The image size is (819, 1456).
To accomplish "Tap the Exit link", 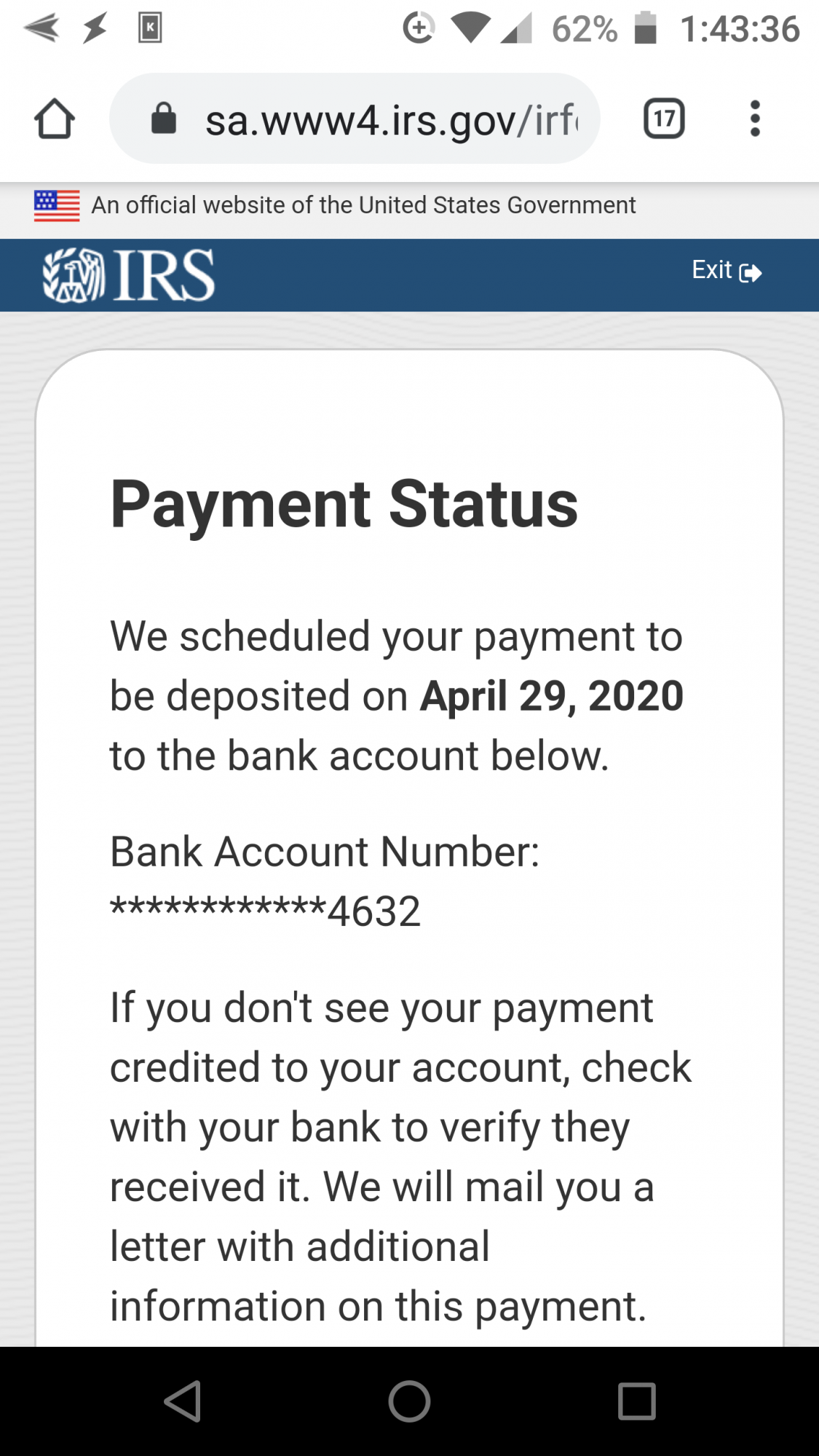I will 726,271.
